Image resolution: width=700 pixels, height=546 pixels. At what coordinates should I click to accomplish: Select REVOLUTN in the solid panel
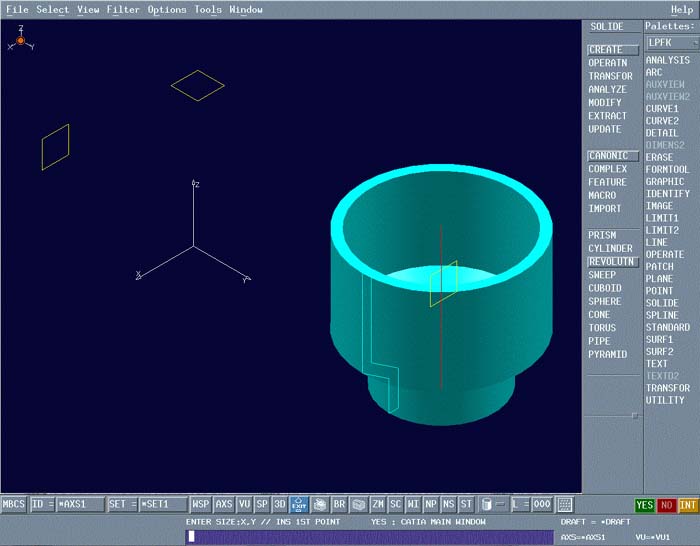point(610,262)
